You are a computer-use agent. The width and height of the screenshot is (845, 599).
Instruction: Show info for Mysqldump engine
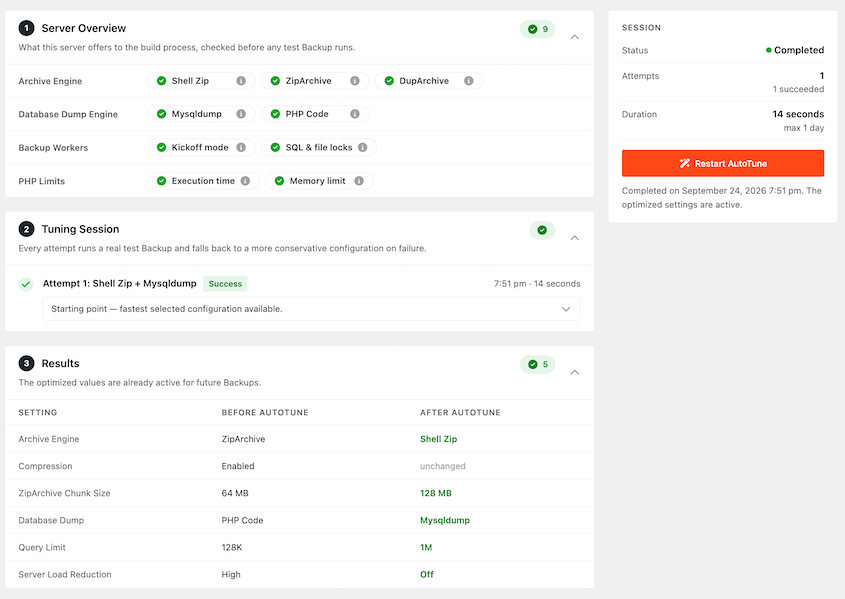[x=241, y=114]
